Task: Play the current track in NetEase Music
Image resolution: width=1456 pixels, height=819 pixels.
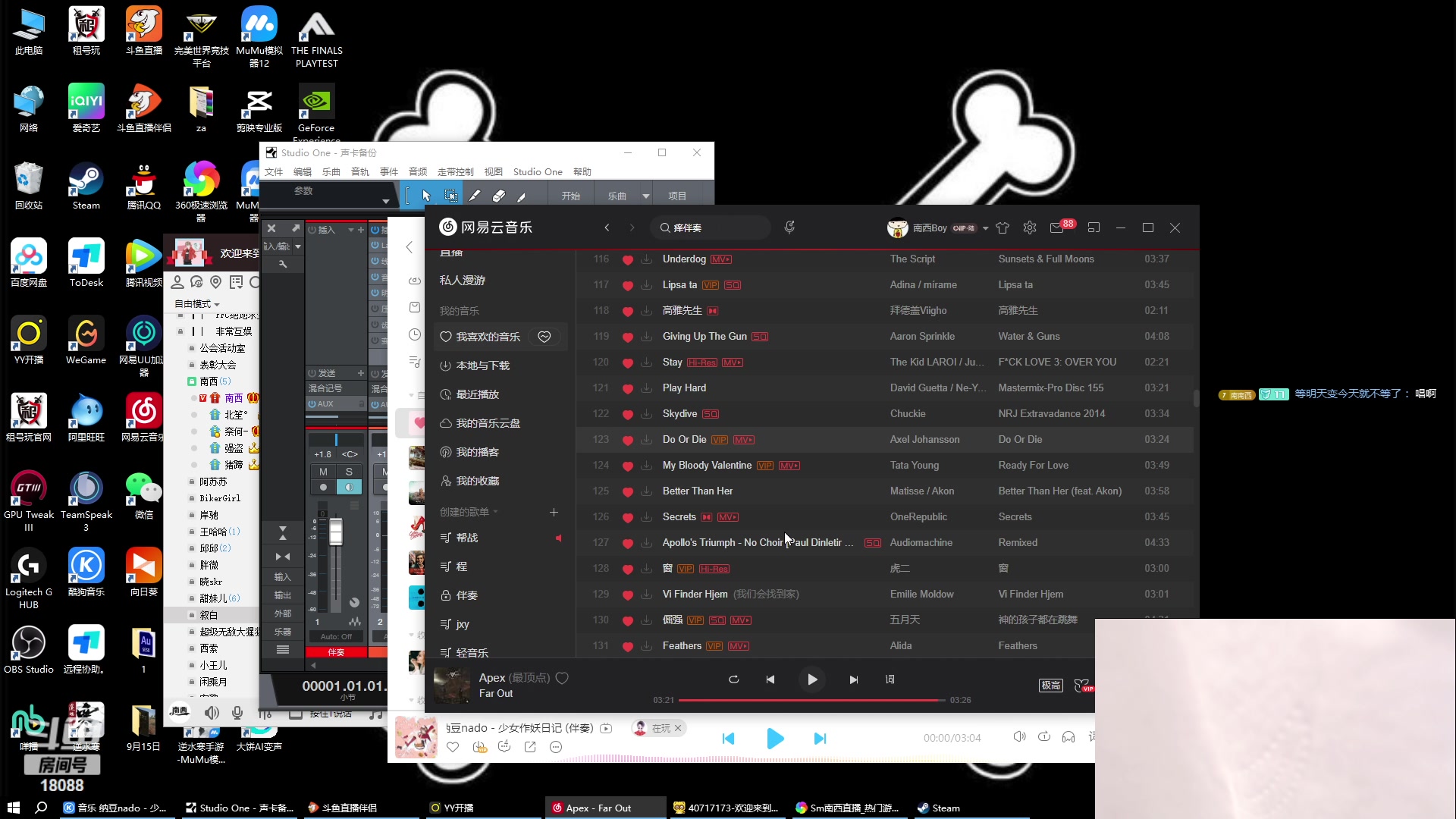Action: [x=811, y=679]
